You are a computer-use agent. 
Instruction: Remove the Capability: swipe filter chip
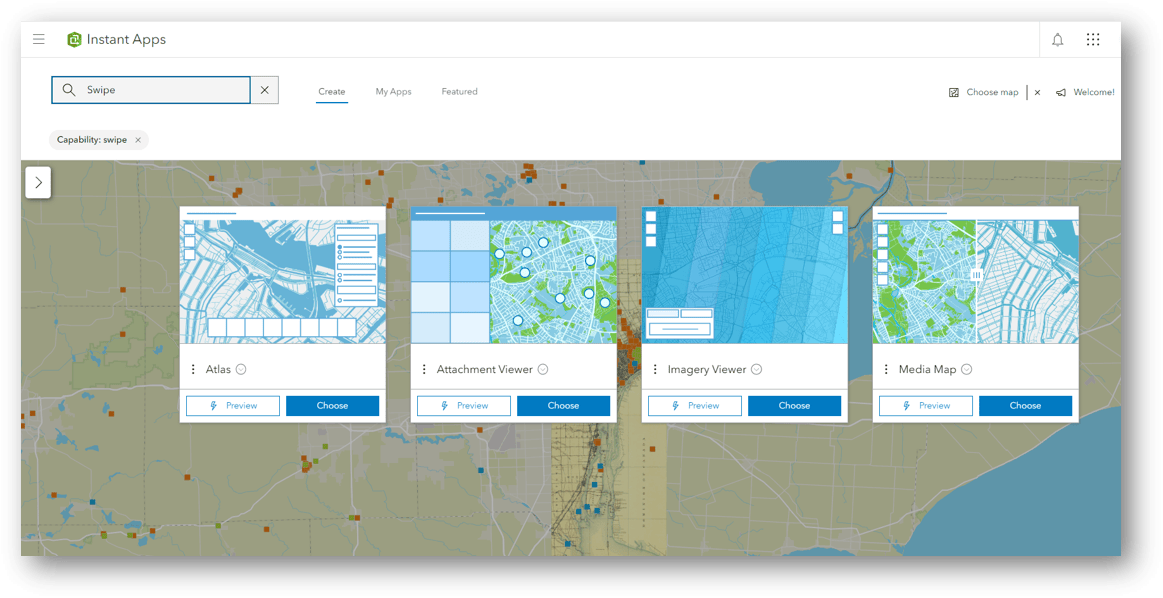point(138,139)
